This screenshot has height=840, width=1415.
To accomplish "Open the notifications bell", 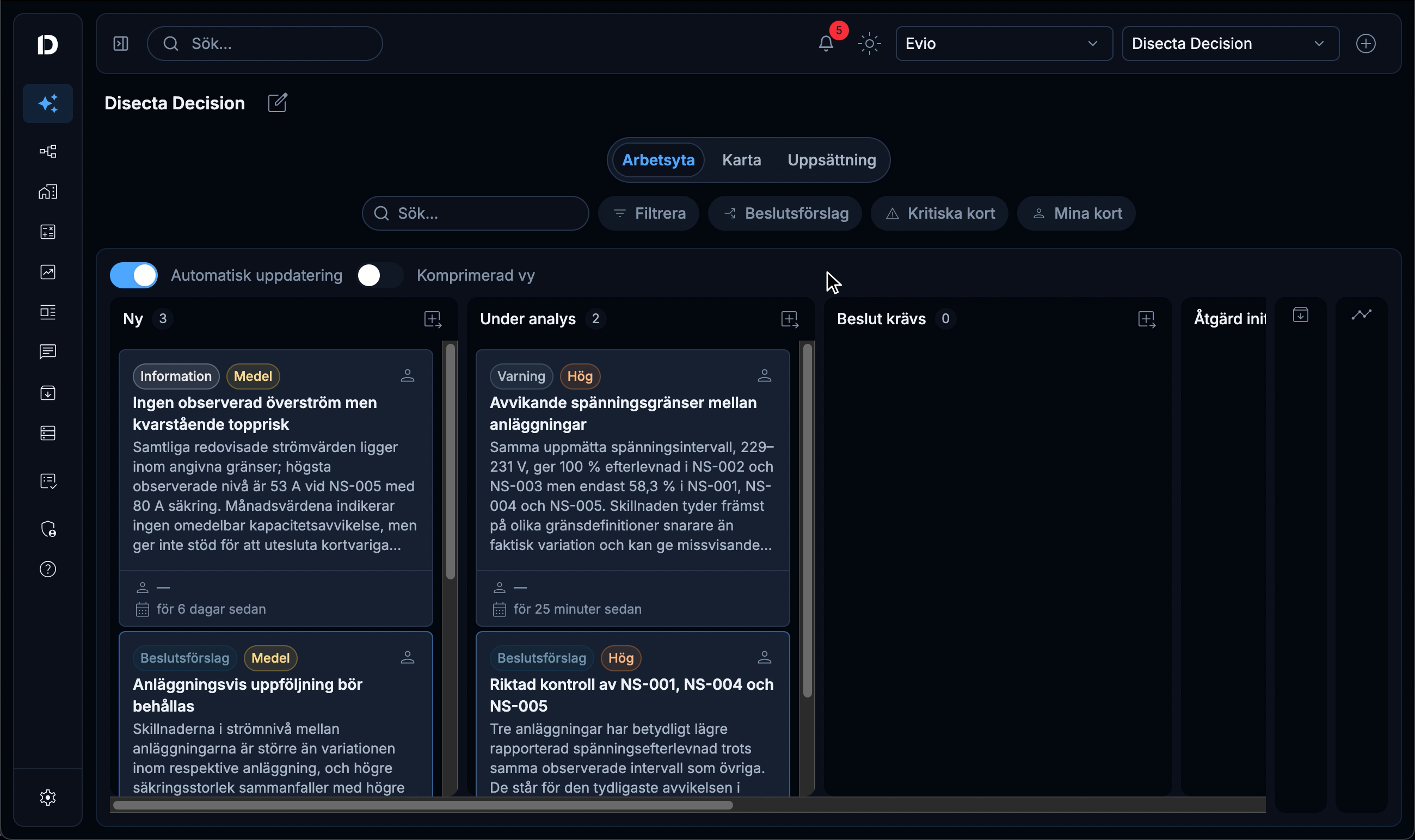I will click(x=826, y=44).
